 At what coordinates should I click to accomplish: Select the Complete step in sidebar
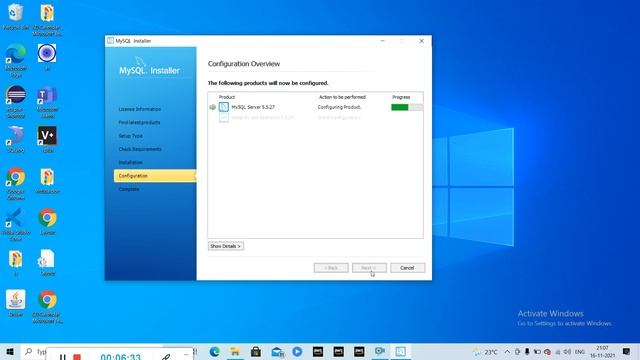[129, 189]
